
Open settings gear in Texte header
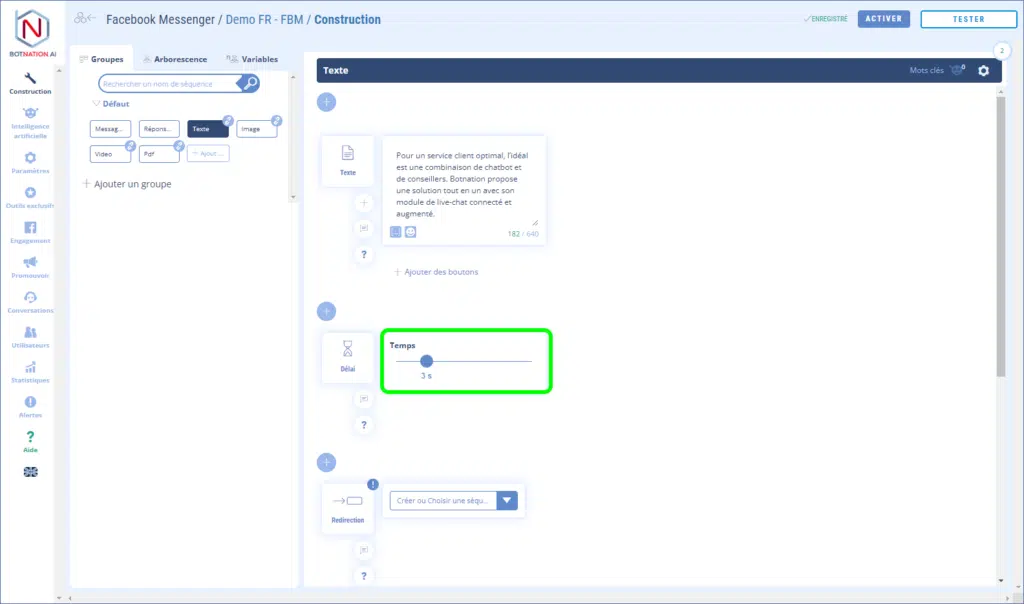pyautogui.click(x=983, y=71)
